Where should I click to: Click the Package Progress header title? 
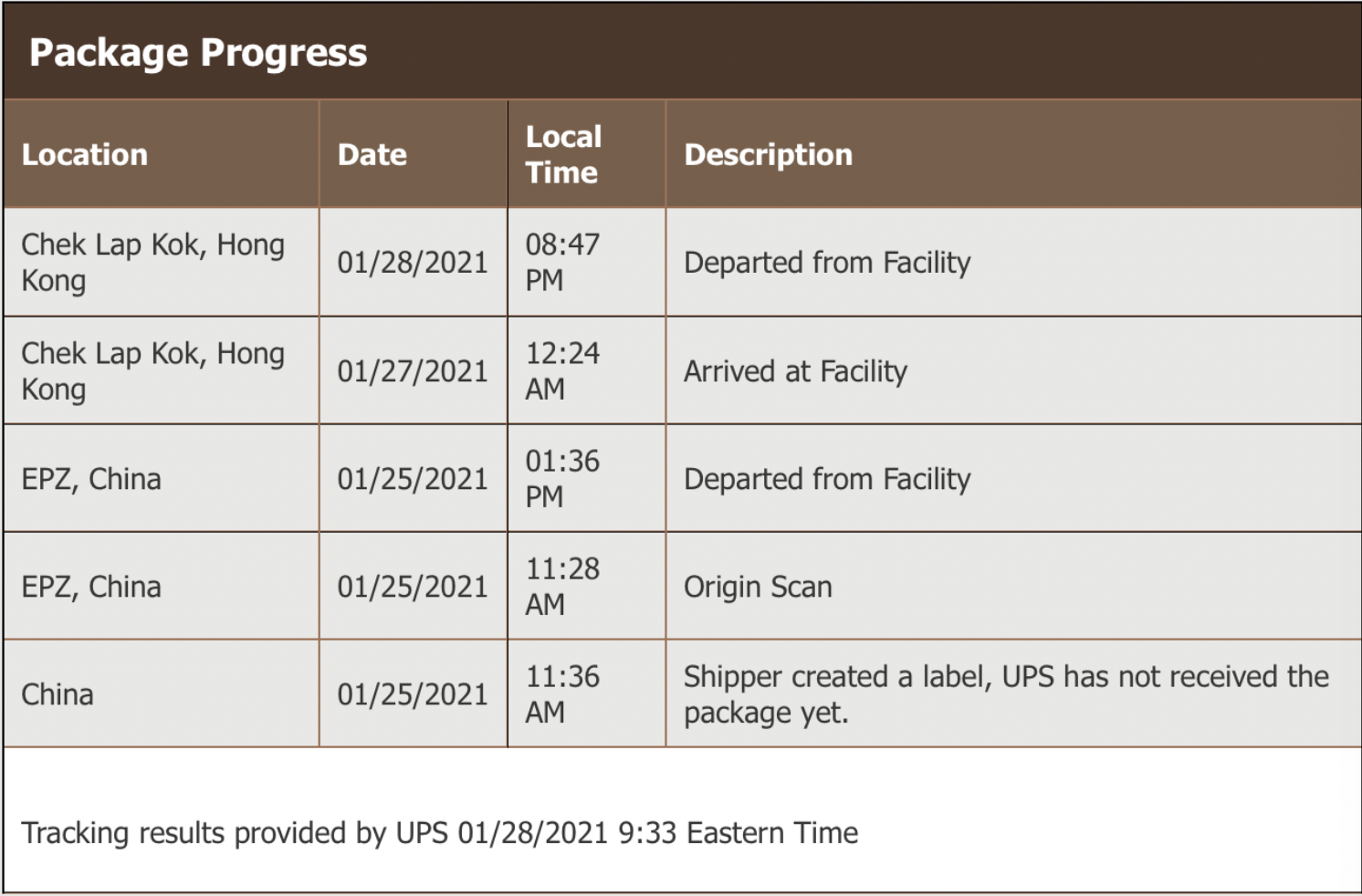pyautogui.click(x=198, y=53)
